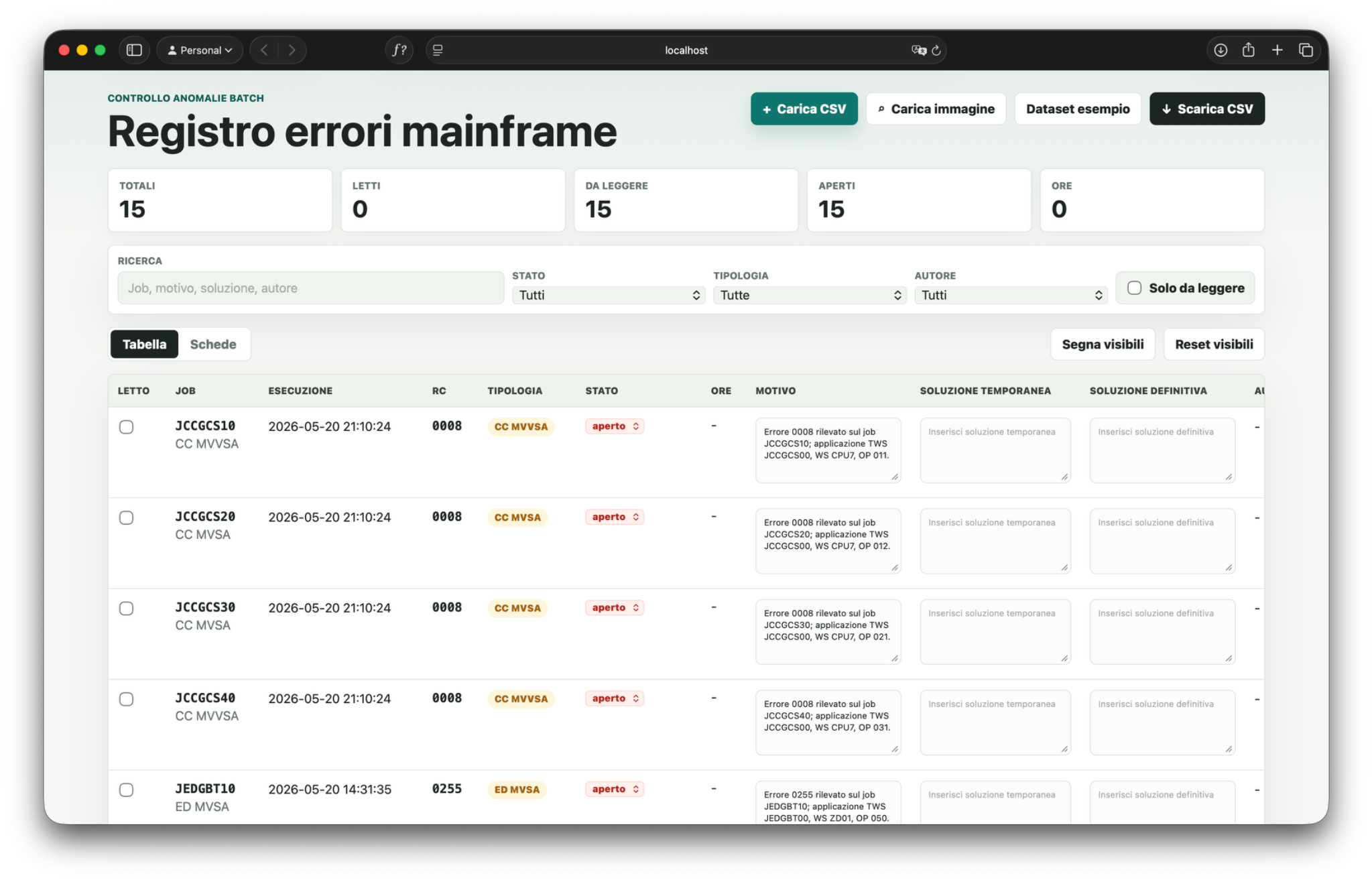
Task: Click the Segna visibili button
Action: (1103, 344)
